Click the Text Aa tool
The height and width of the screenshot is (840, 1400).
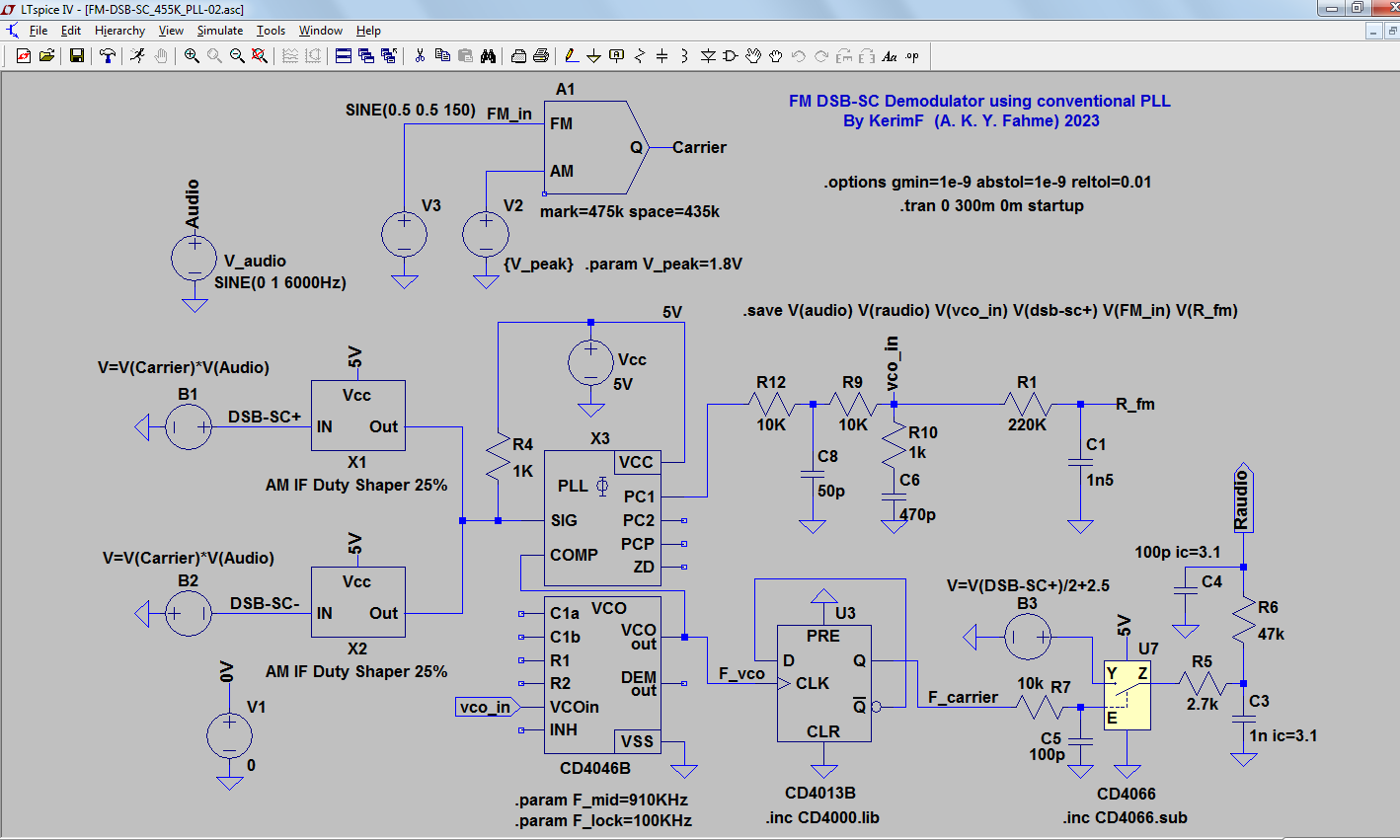[890, 56]
